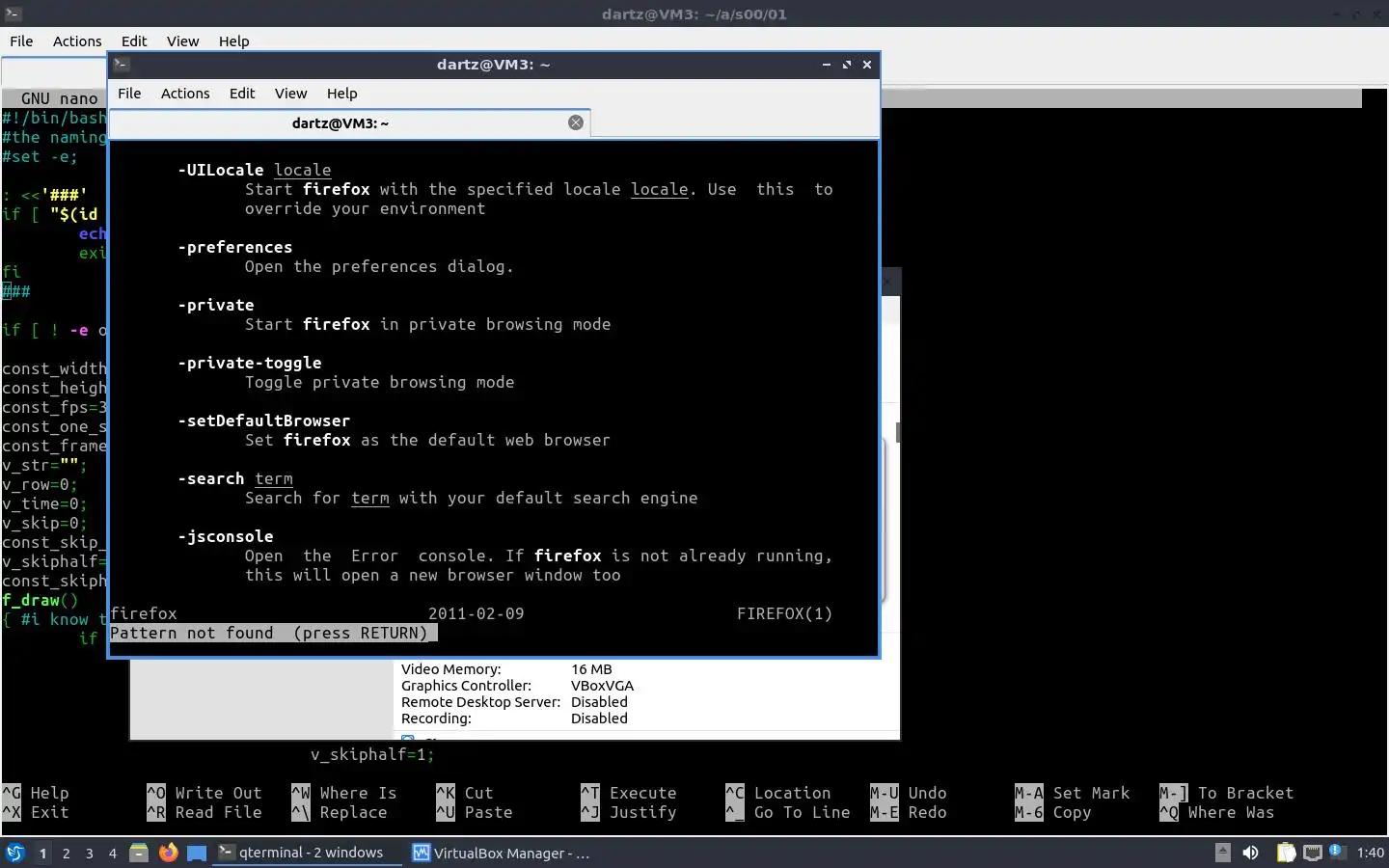Open the VirtualBox Manager taskbar entry
This screenshot has height=868, width=1389.
point(502,853)
